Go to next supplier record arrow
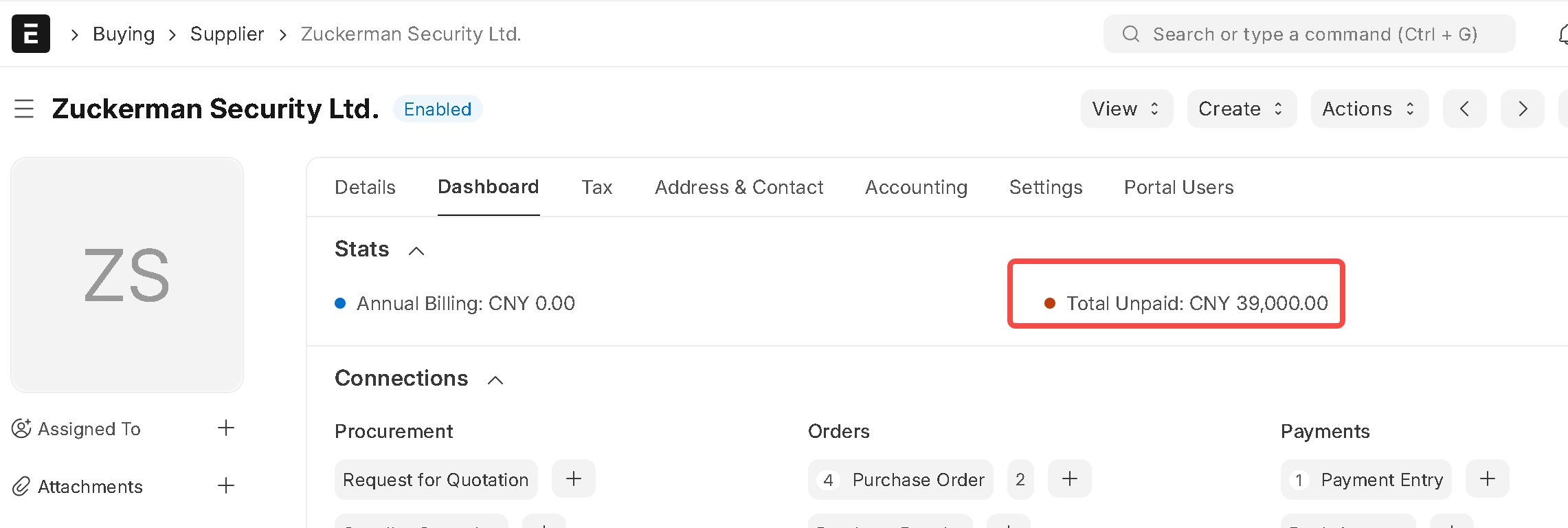 (1522, 109)
